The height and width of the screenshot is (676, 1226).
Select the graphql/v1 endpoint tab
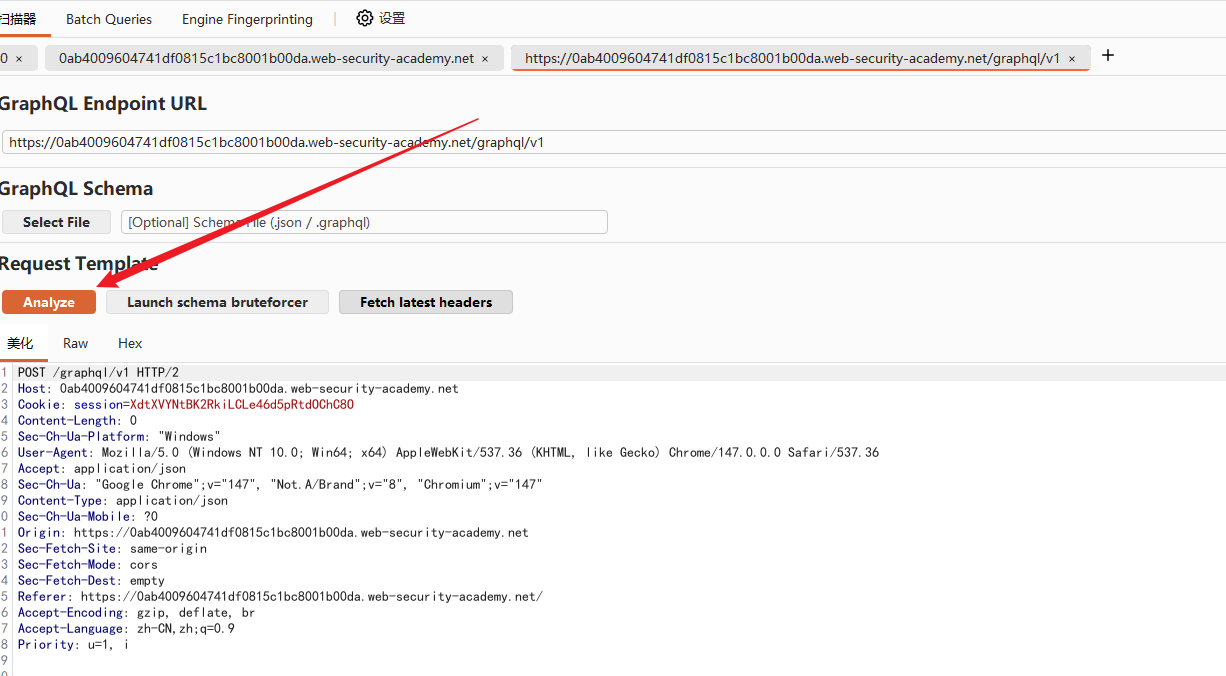(792, 58)
